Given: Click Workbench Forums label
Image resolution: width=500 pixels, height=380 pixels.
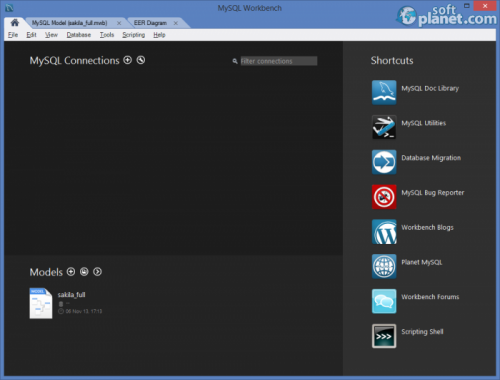Looking at the screenshot, I should 430,297.
